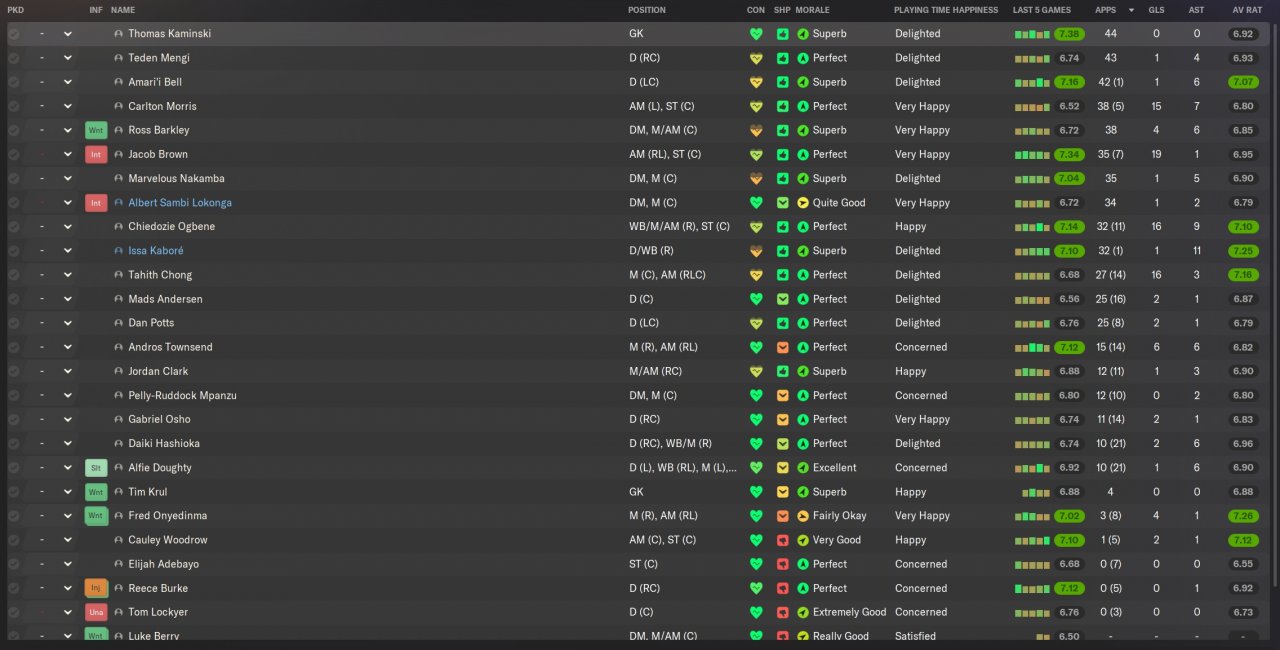Image resolution: width=1280 pixels, height=650 pixels.
Task: Open Thomas Kaminski's player profile
Action: [170, 34]
